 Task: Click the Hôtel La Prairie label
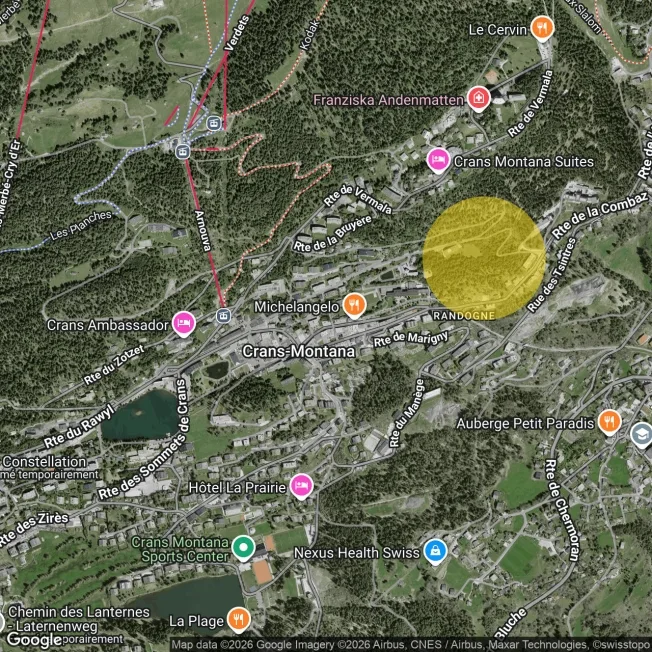coord(237,487)
